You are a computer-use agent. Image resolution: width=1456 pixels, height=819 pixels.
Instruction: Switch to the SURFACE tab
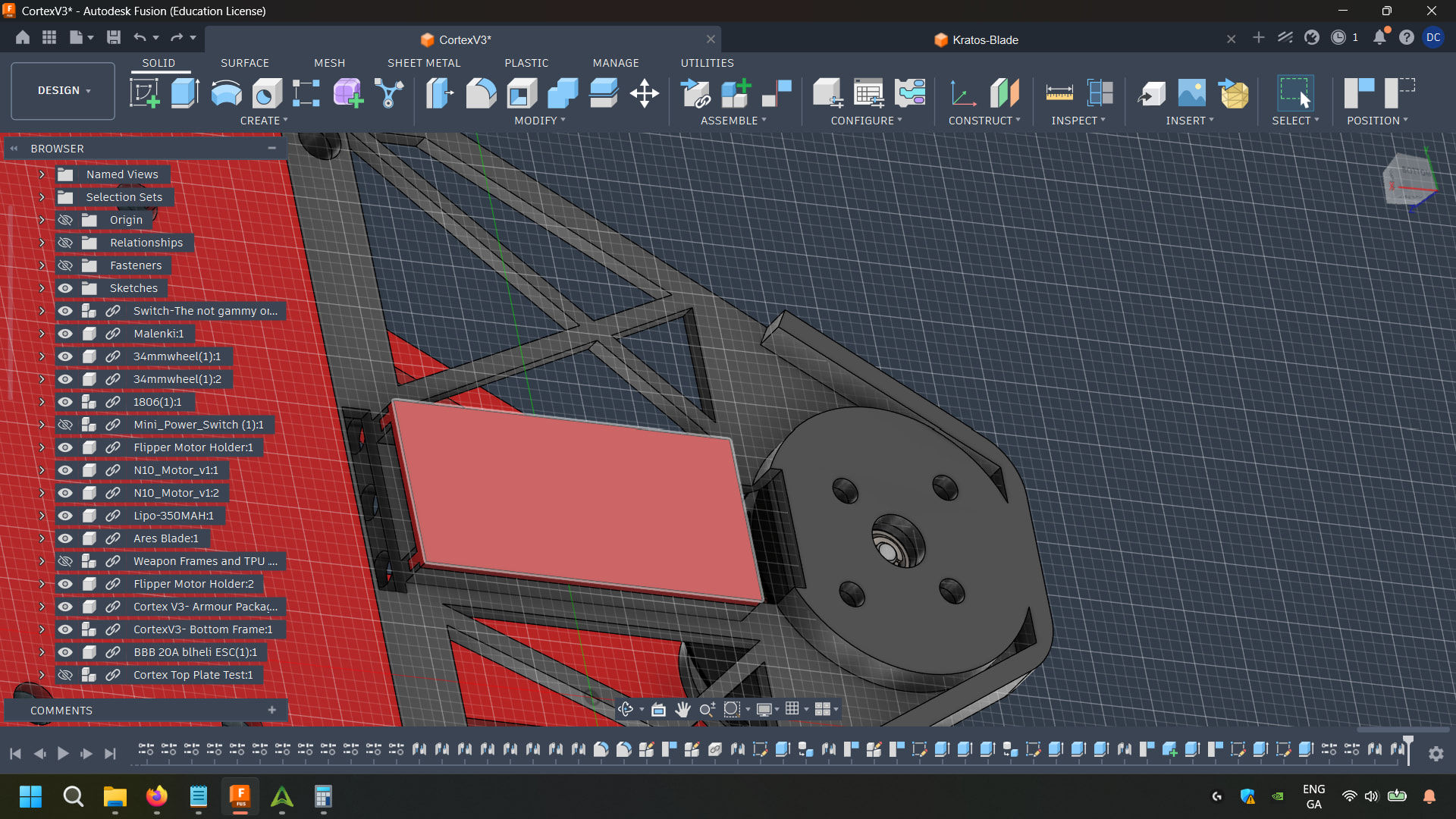[244, 63]
